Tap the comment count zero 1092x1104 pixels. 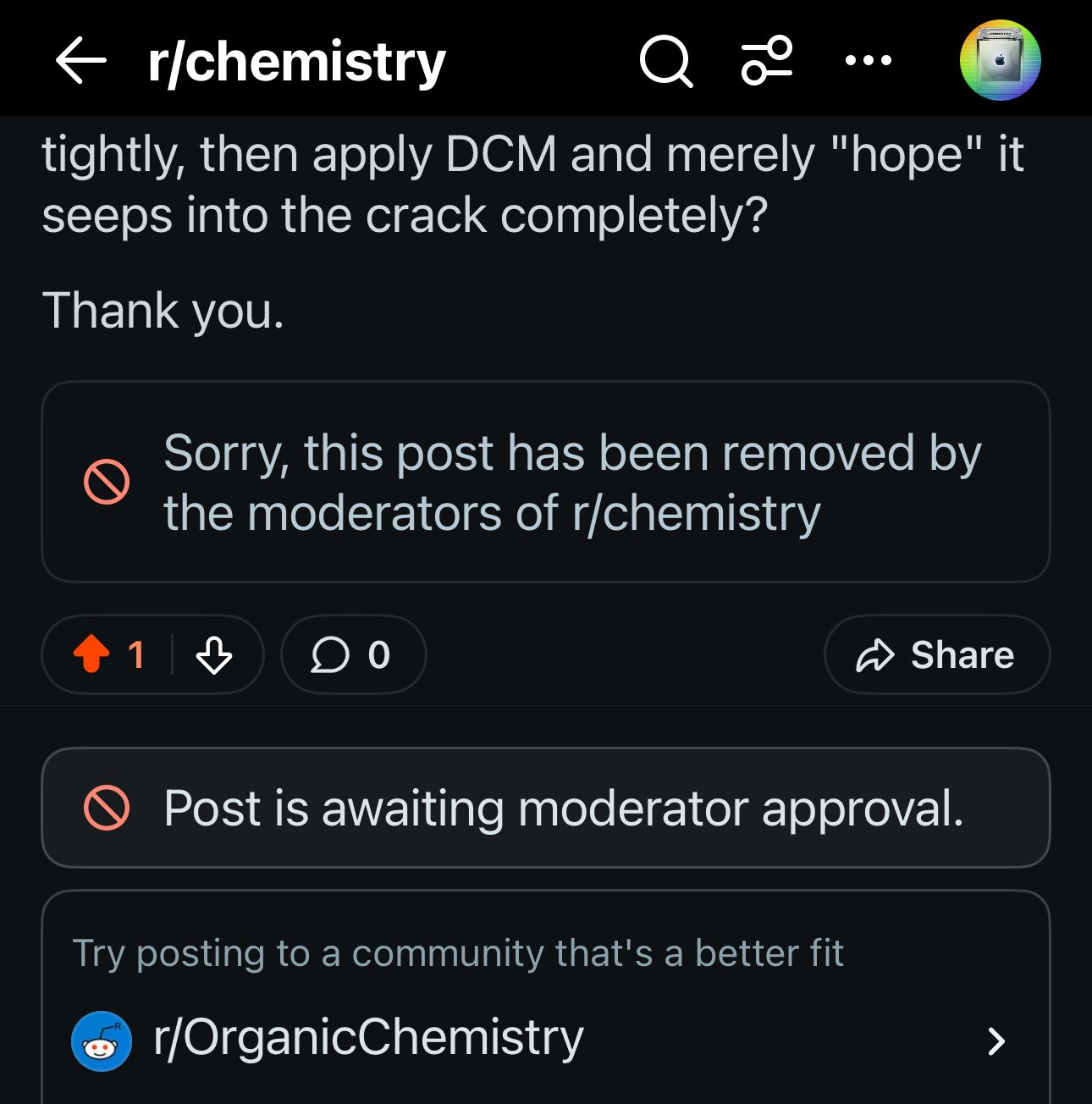(x=378, y=654)
